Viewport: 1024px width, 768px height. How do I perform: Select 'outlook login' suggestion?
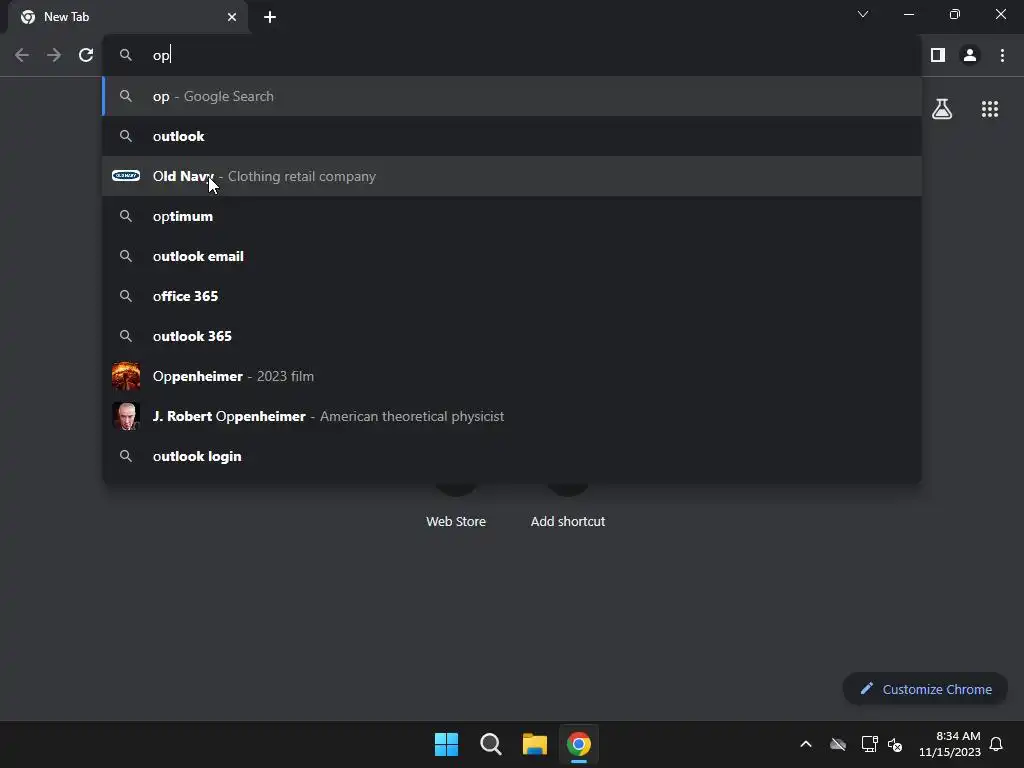click(x=512, y=456)
